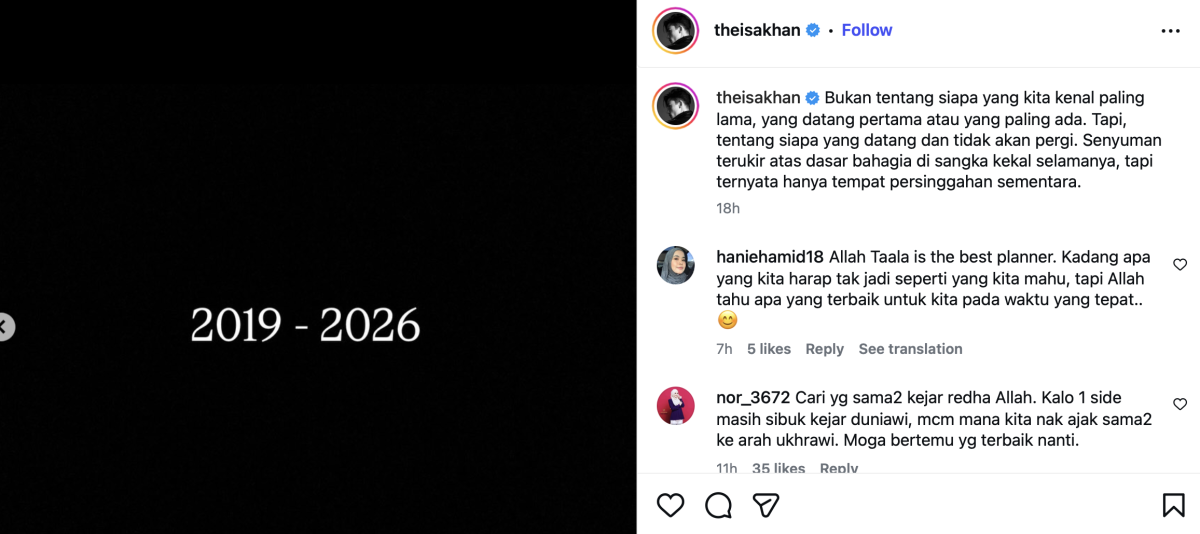View the 5 likes on comment

(x=769, y=349)
